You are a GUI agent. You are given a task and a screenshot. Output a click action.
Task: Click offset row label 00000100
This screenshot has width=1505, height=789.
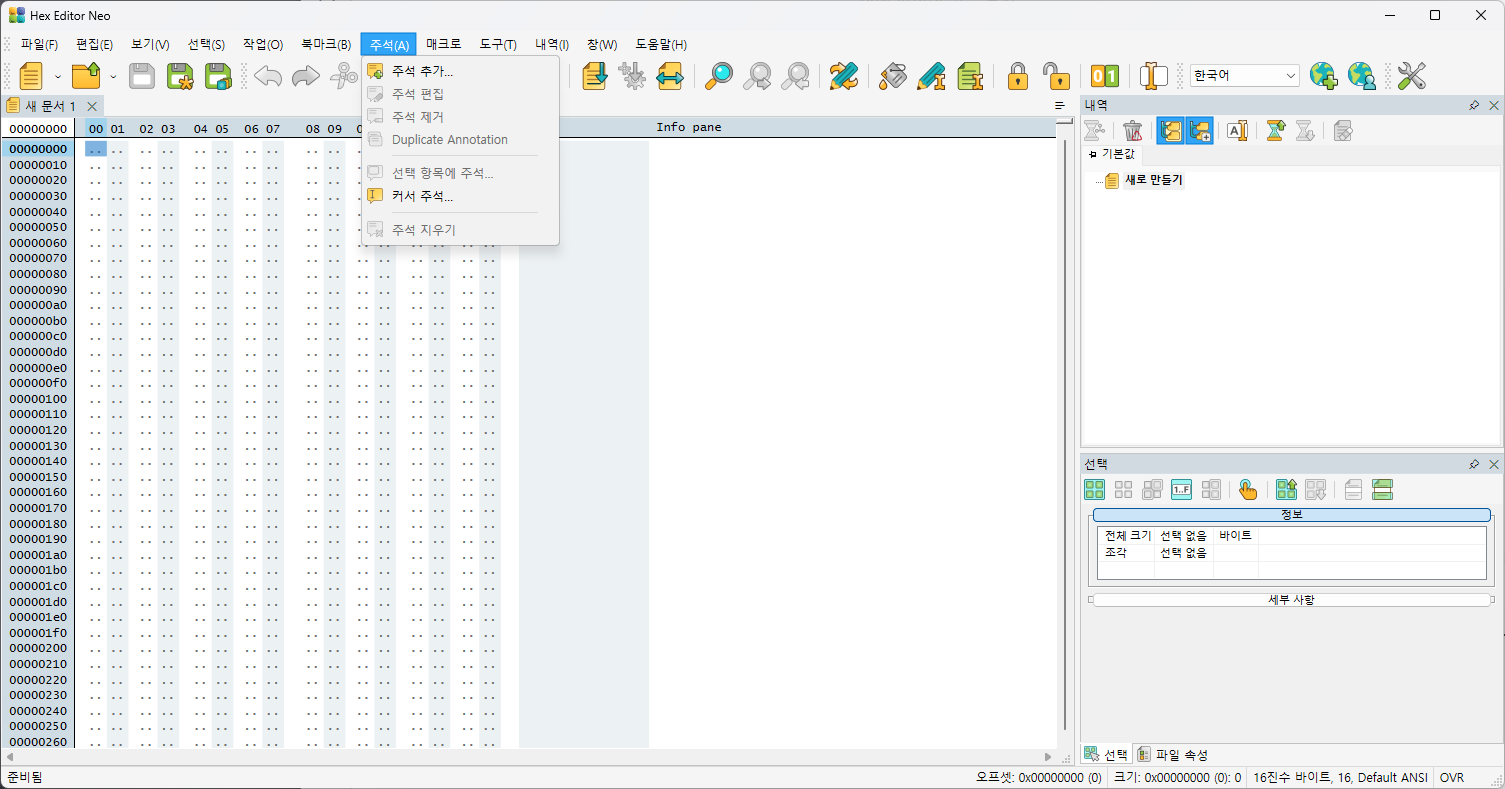pyautogui.click(x=38, y=399)
